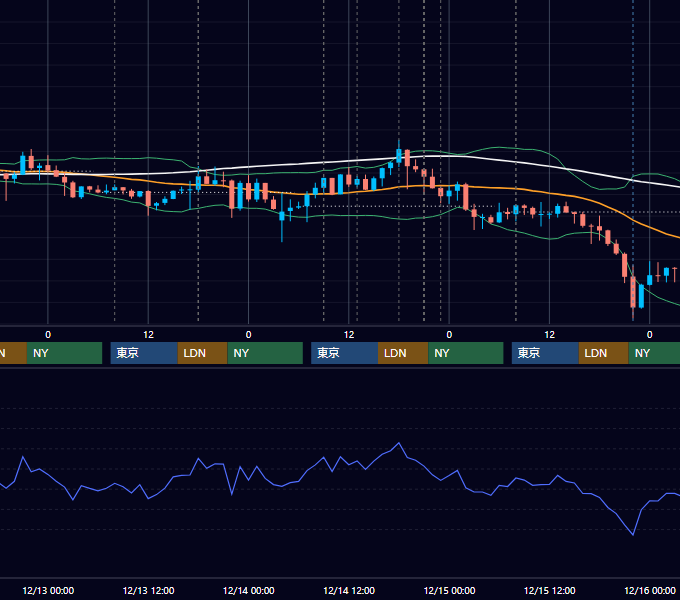
Task: Click the 12/14 00:00 date label
Action: click(x=248, y=590)
